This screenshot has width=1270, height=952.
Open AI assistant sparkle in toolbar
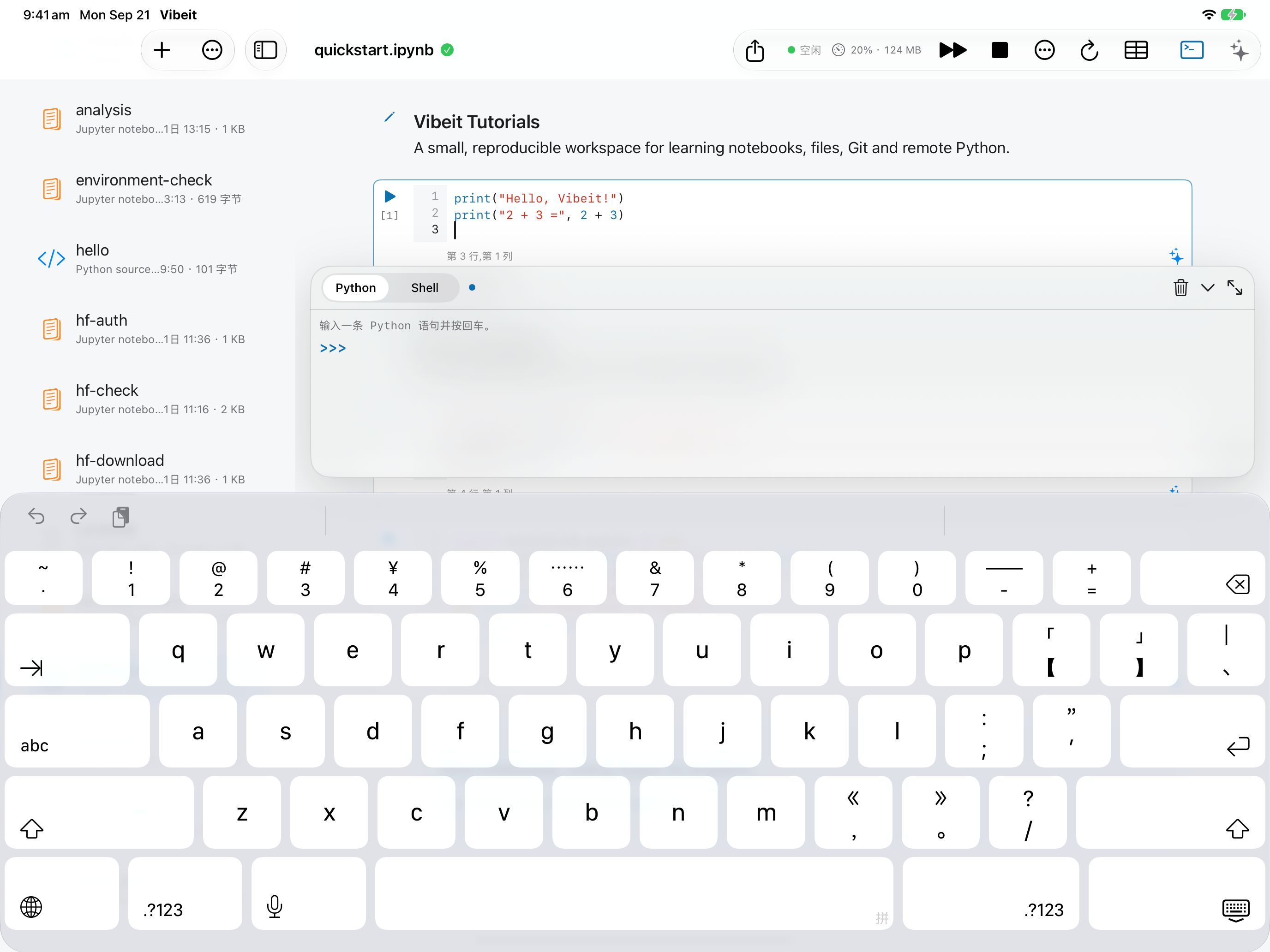[x=1239, y=50]
